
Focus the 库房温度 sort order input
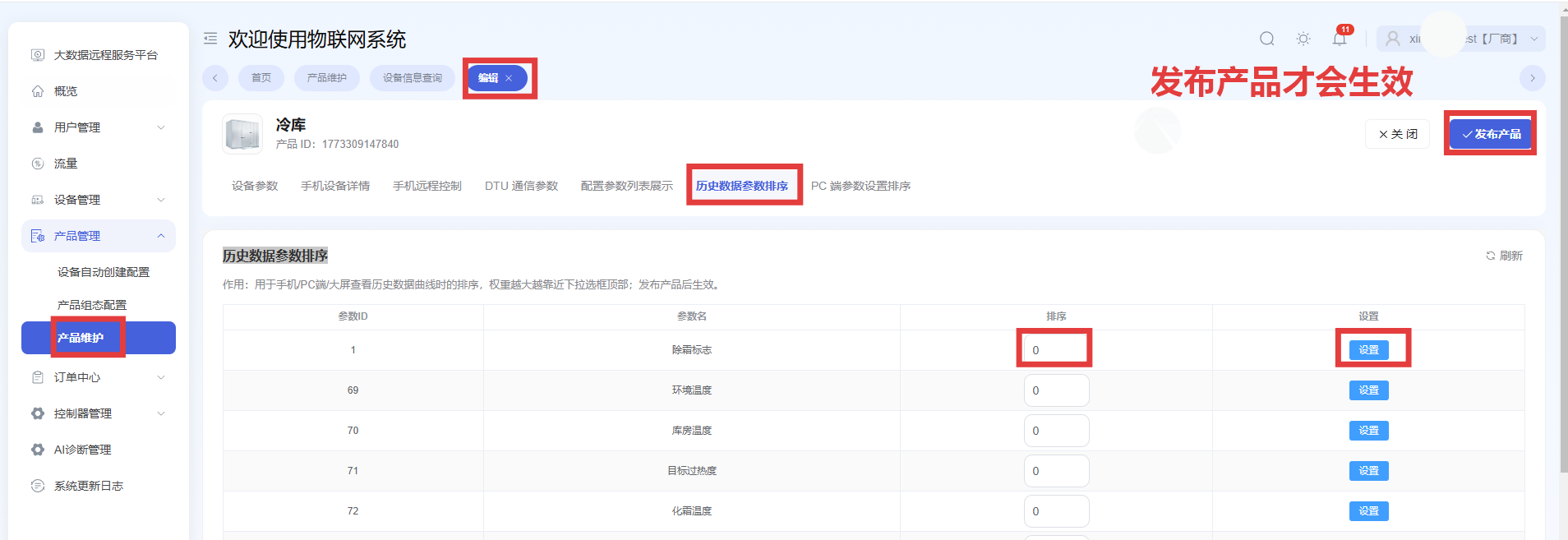pos(1056,431)
